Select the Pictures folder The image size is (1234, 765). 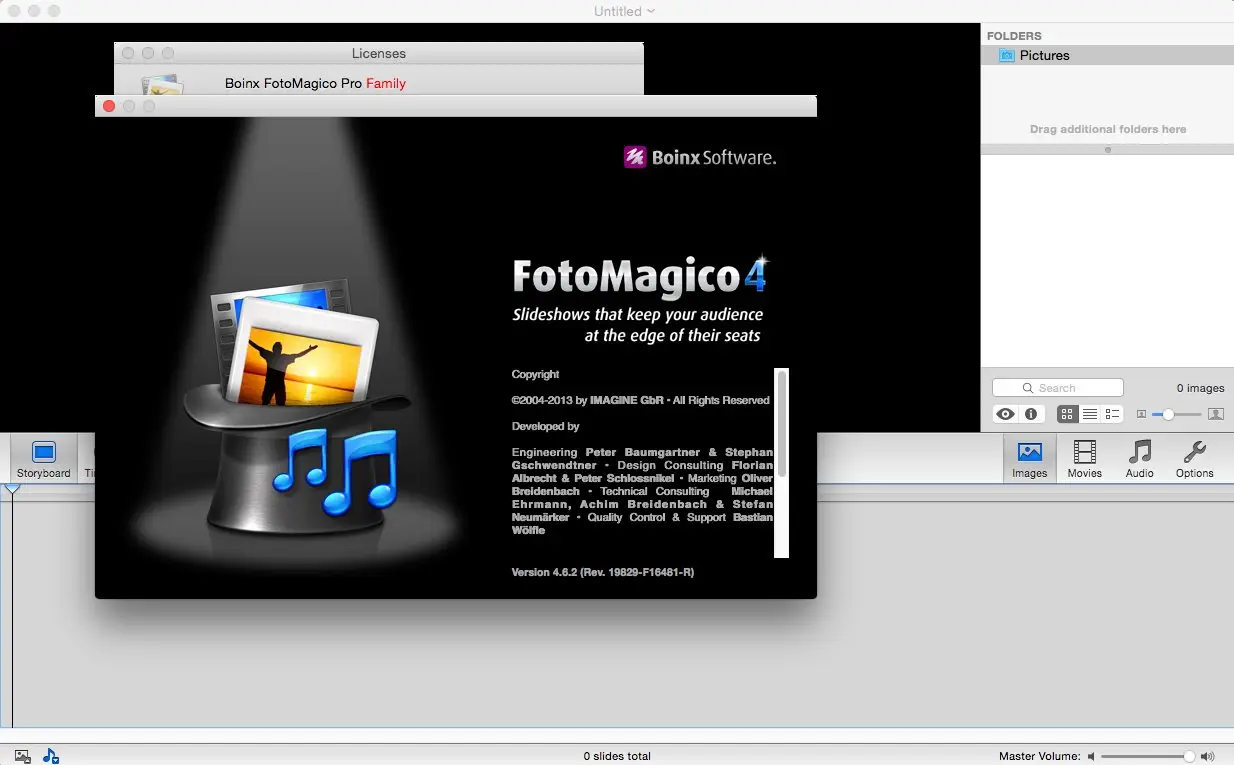click(x=1107, y=55)
